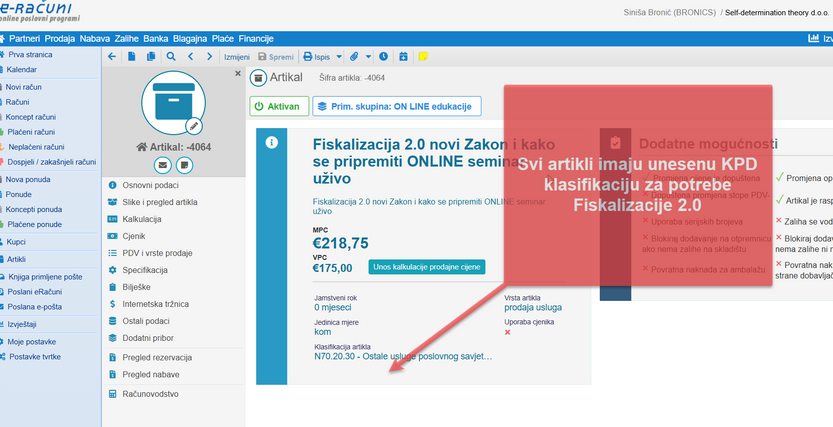Go to Prva stranica in sidebar
Image resolution: width=833 pixels, height=427 pixels.
pos(30,54)
